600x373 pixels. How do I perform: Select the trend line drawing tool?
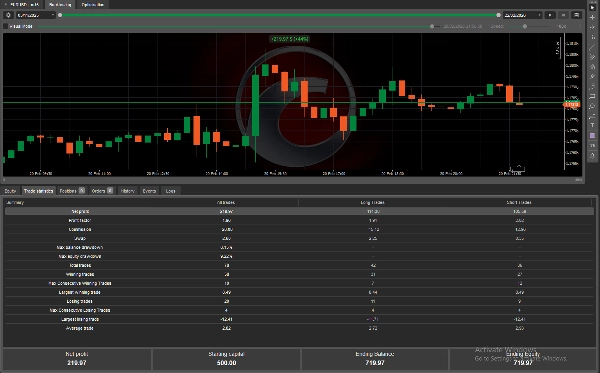(x=592, y=47)
